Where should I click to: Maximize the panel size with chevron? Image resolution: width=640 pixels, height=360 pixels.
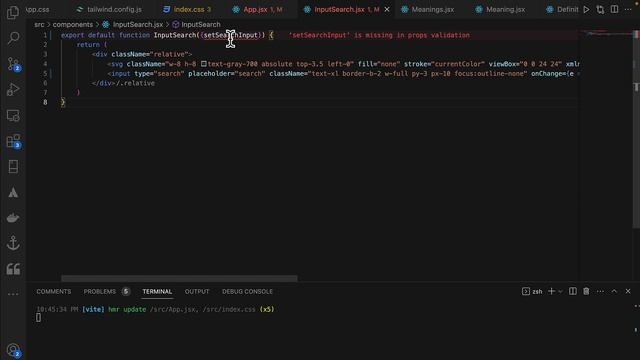pyautogui.click(x=614, y=291)
